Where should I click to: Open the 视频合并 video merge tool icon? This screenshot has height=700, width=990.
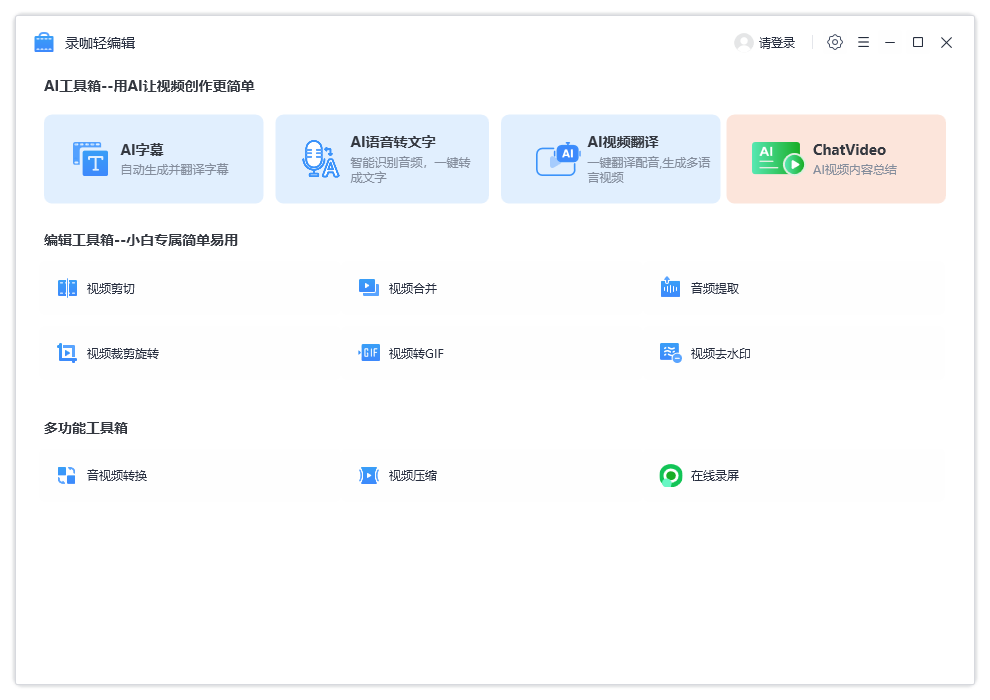point(369,287)
